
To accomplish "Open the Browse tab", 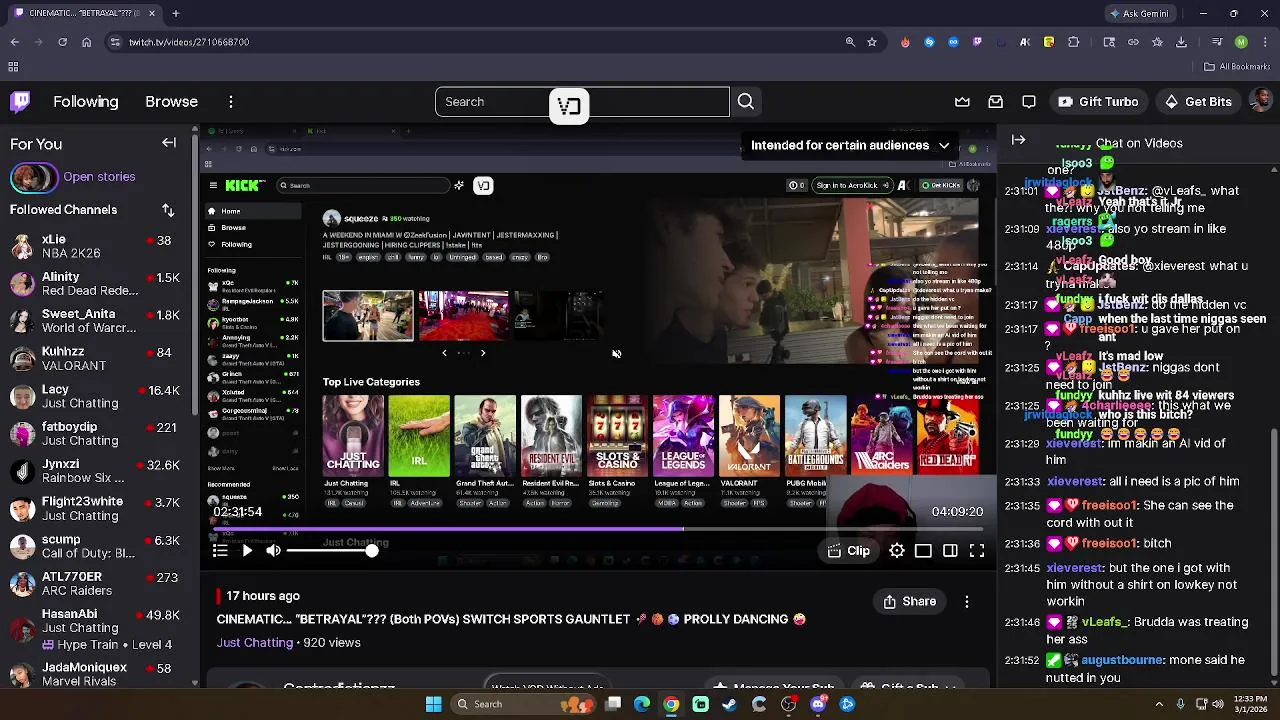I will pos(172,102).
